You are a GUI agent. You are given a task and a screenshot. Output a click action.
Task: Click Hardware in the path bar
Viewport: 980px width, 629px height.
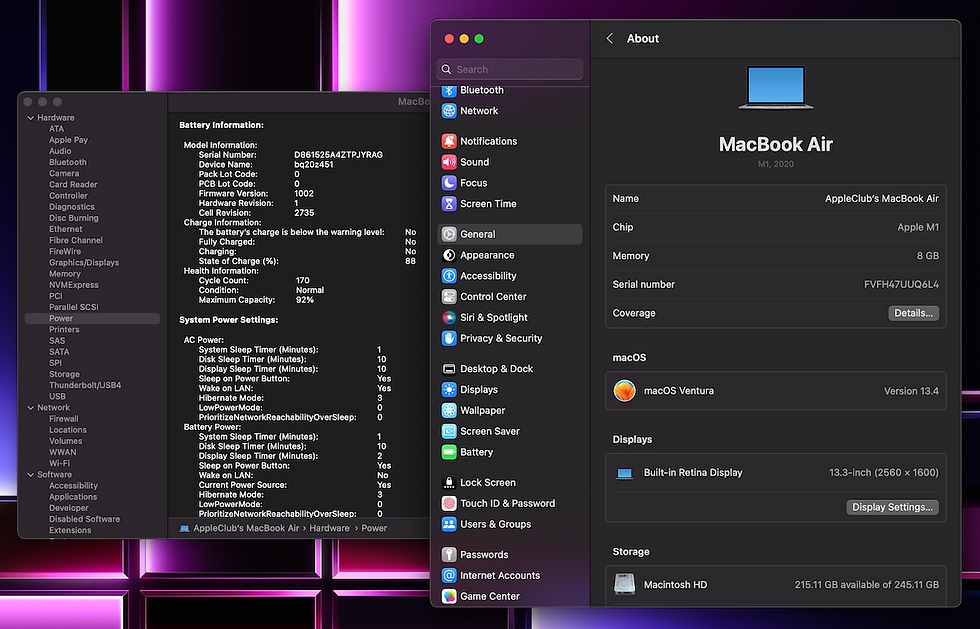329,528
